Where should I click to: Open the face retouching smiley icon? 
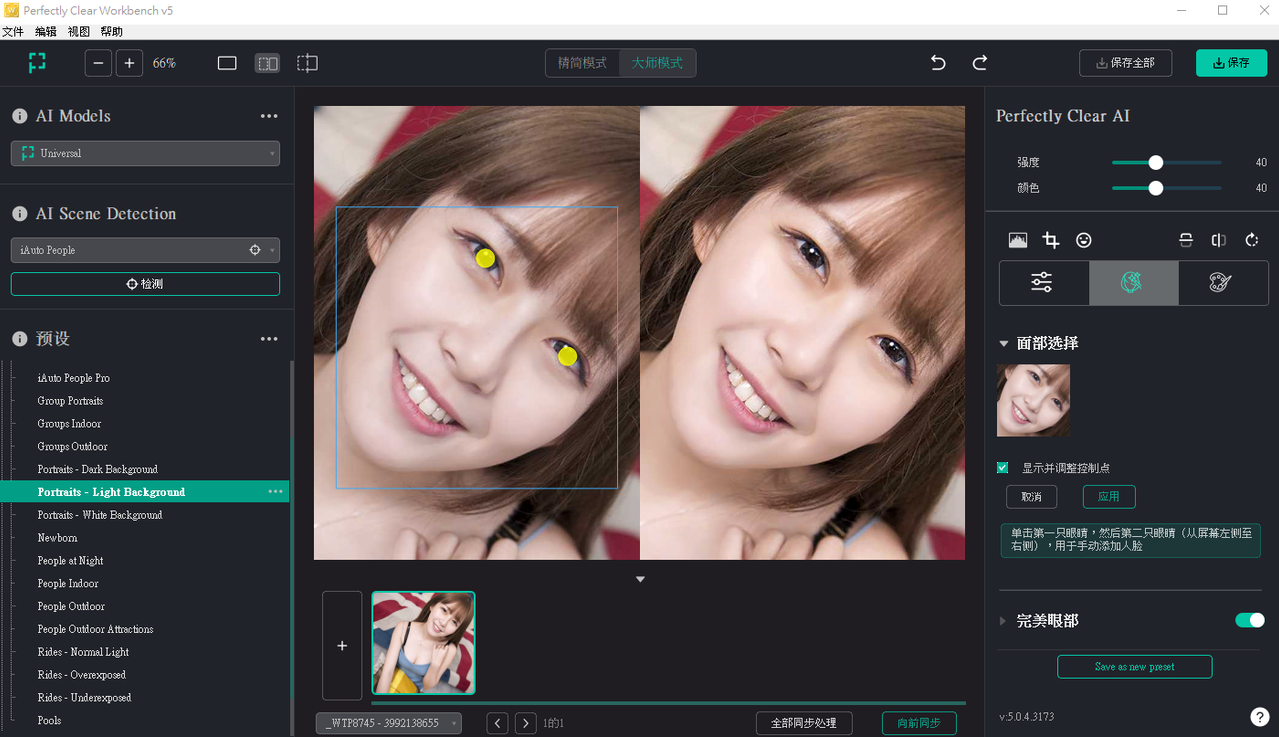pyautogui.click(x=1083, y=240)
